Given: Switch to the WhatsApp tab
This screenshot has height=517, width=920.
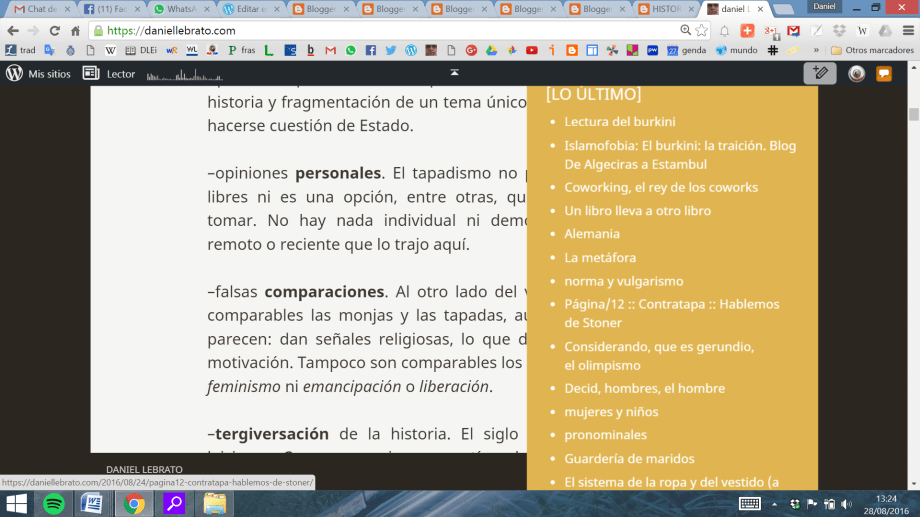Looking at the screenshot, I should coord(180,9).
